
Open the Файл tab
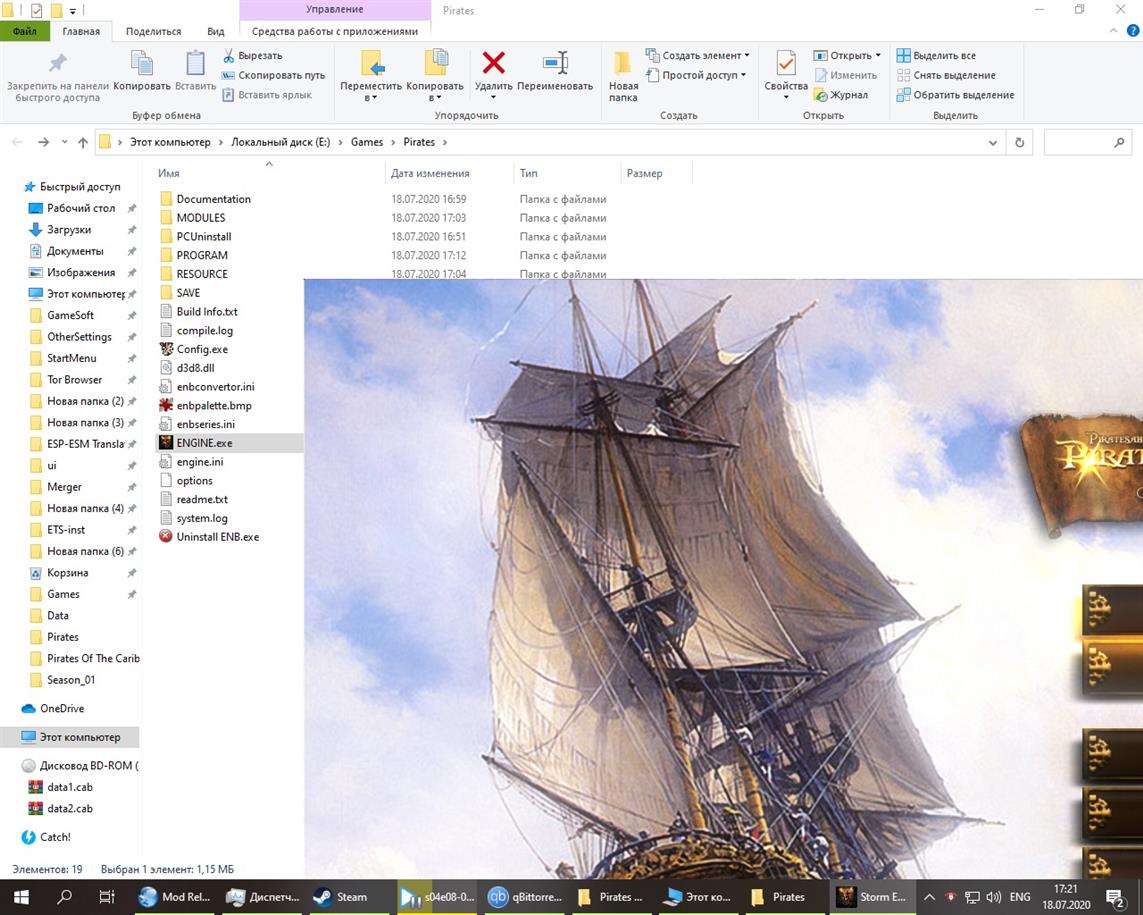coord(25,31)
